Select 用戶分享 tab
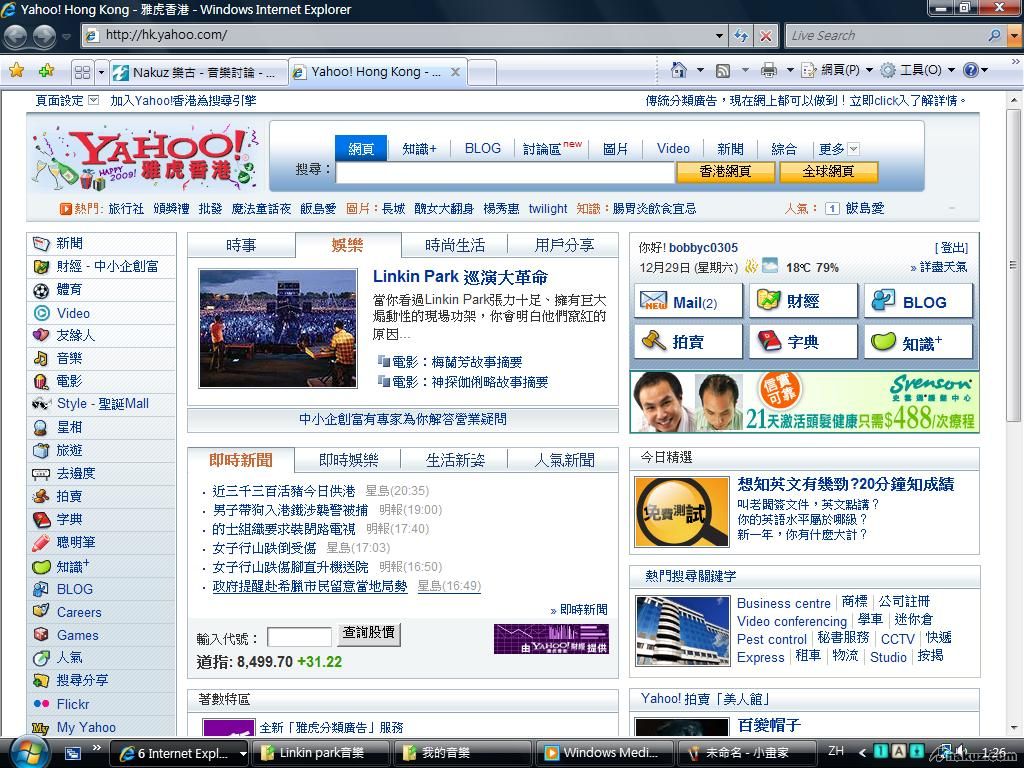Image resolution: width=1024 pixels, height=768 pixels. click(x=564, y=245)
